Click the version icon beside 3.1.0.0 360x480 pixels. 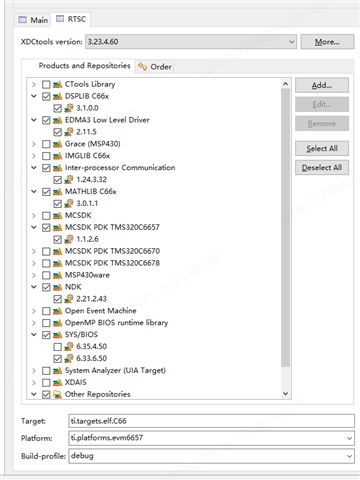coord(69,108)
